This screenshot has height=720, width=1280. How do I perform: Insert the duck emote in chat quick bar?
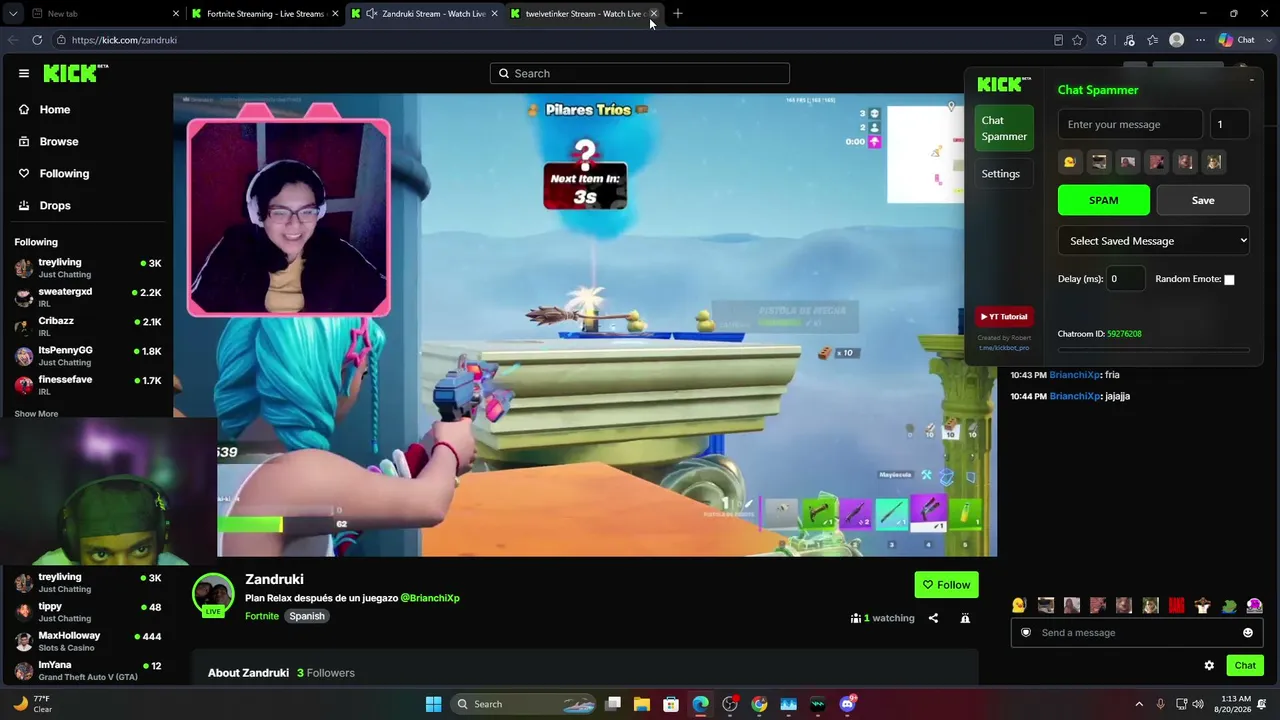click(x=1019, y=605)
